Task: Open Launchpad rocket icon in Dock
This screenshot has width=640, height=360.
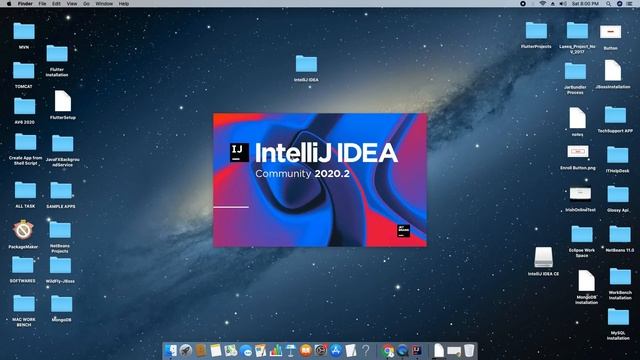Action: pos(186,351)
